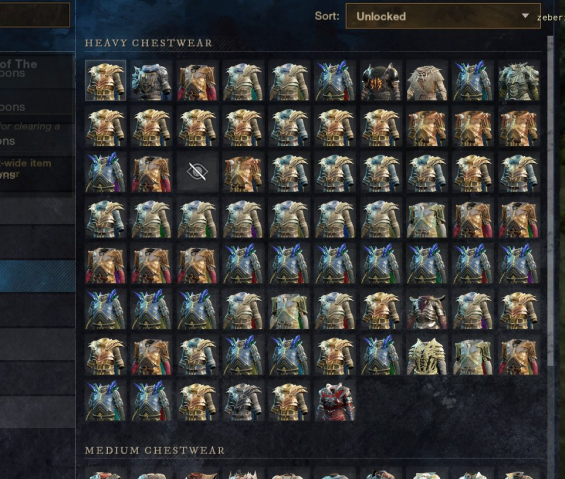565x479 pixels.
Task: Click the Sort dropdown arrow
Action: [x=525, y=16]
